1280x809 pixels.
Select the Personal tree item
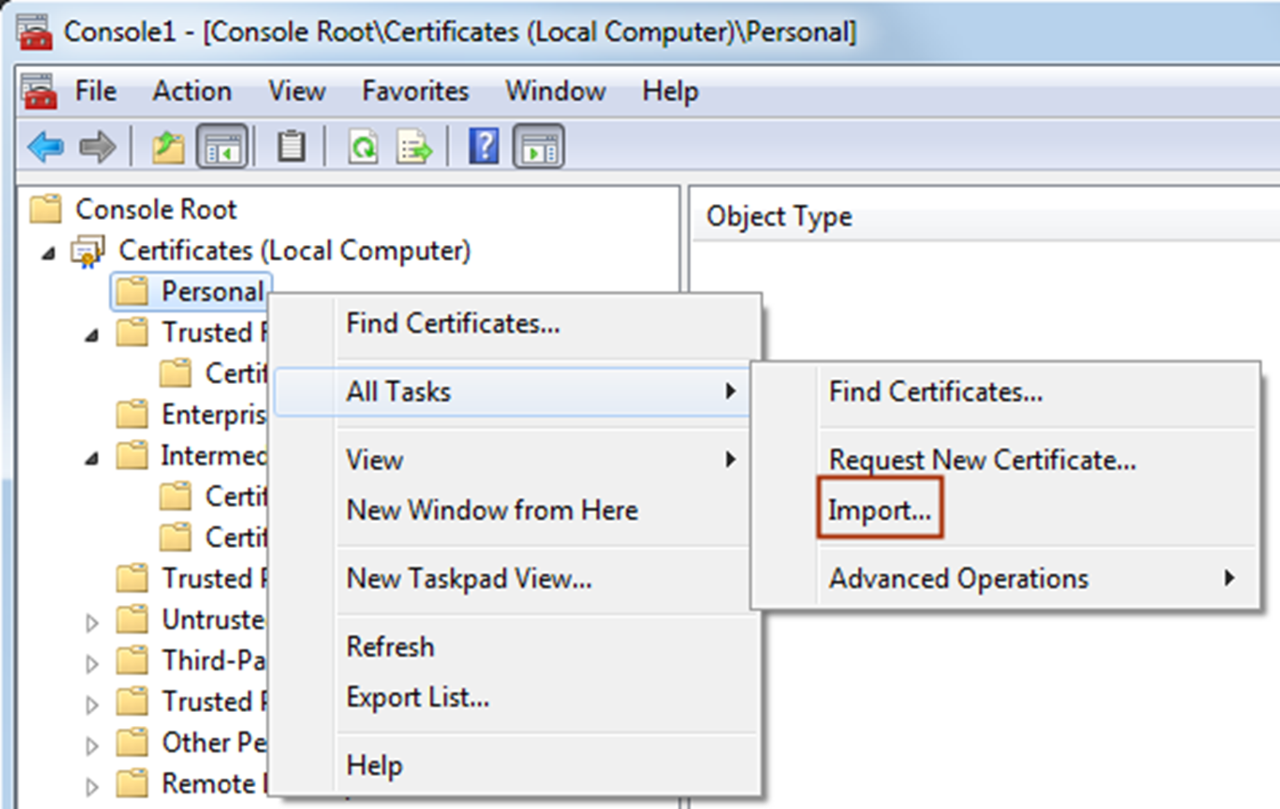pyautogui.click(x=213, y=291)
